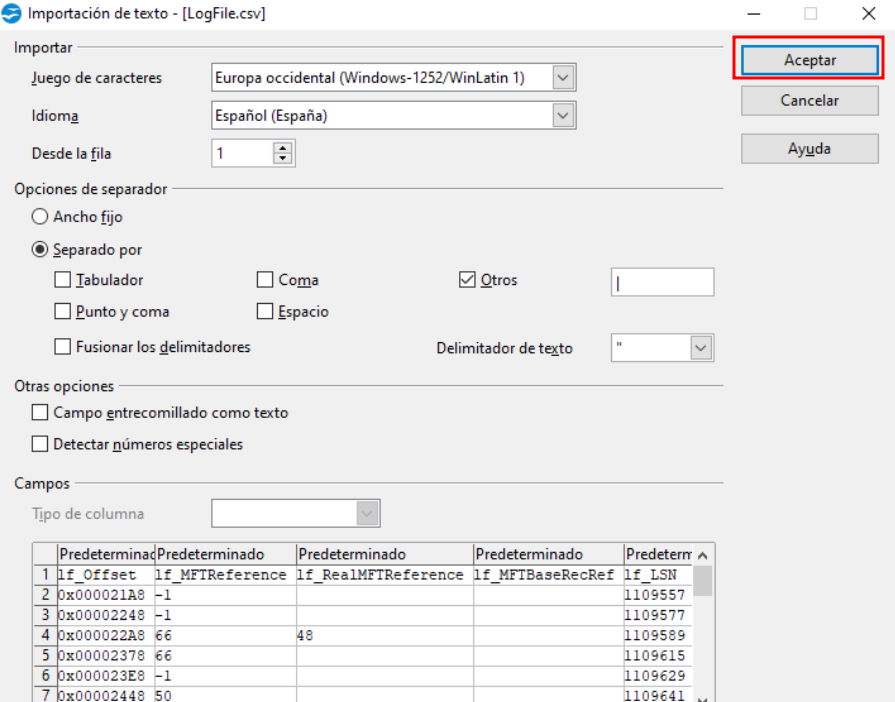Check Campo entrecomillado como texto
Viewport: 895px width, 702px height.
(40, 412)
